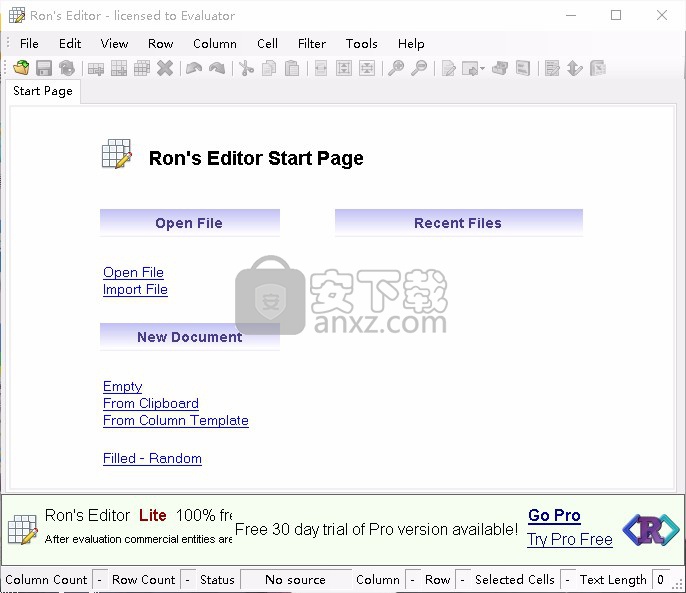Click the document panel icon after the stacked boxes
The image size is (686, 593).
[x=523, y=68]
